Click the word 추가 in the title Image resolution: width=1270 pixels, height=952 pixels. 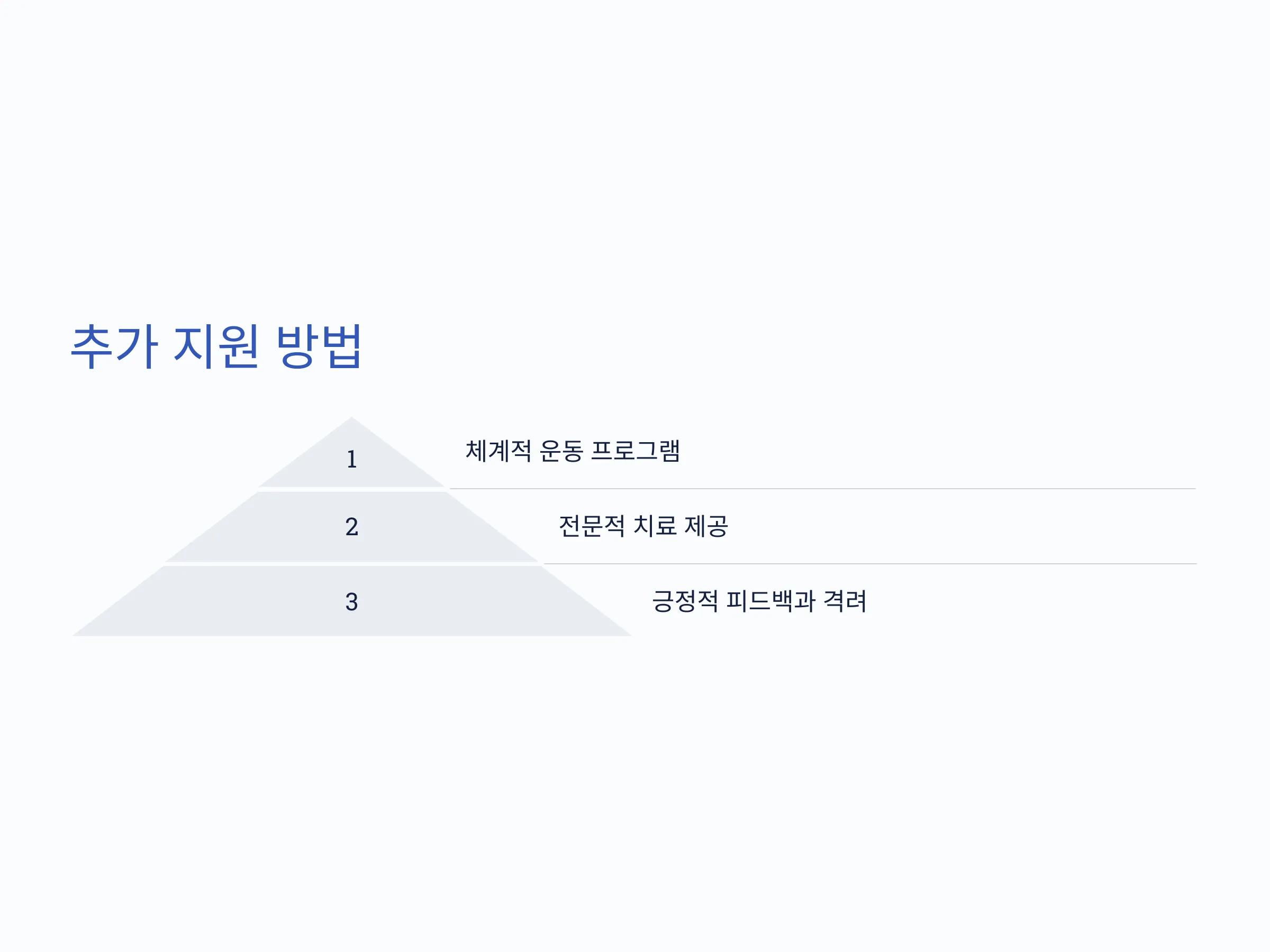tap(114, 346)
